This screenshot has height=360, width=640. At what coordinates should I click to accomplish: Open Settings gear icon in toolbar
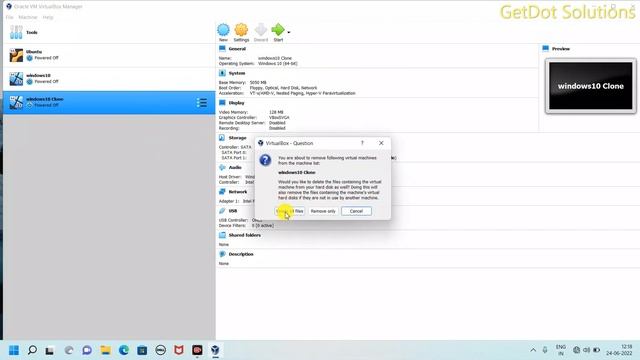pyautogui.click(x=241, y=30)
